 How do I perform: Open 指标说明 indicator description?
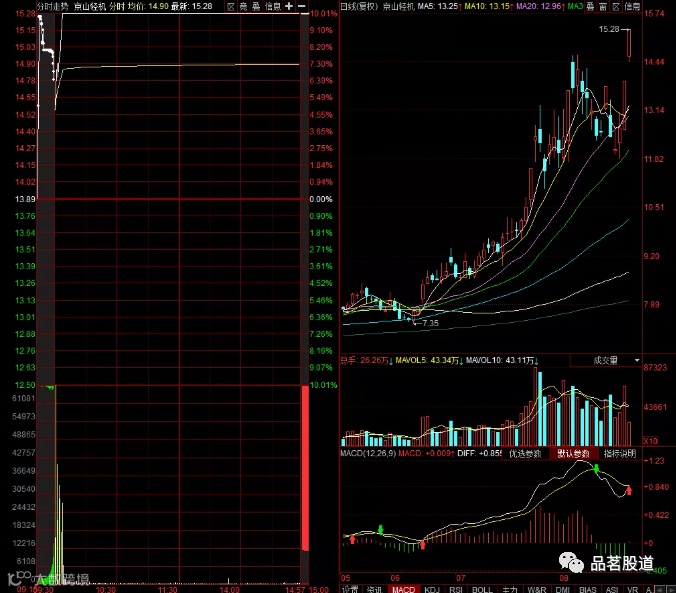tap(620, 454)
